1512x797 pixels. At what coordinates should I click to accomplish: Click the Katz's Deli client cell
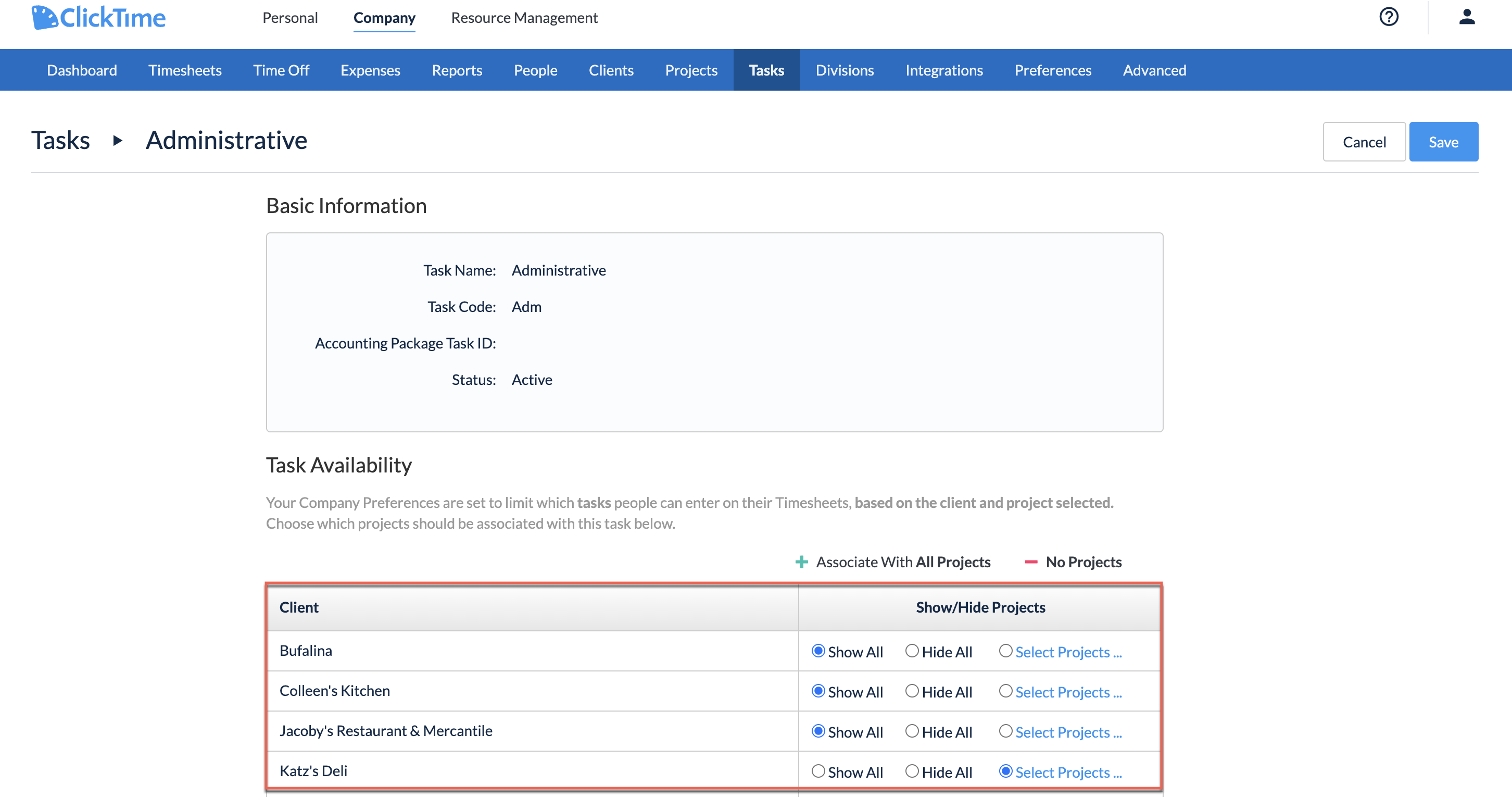coord(533,770)
